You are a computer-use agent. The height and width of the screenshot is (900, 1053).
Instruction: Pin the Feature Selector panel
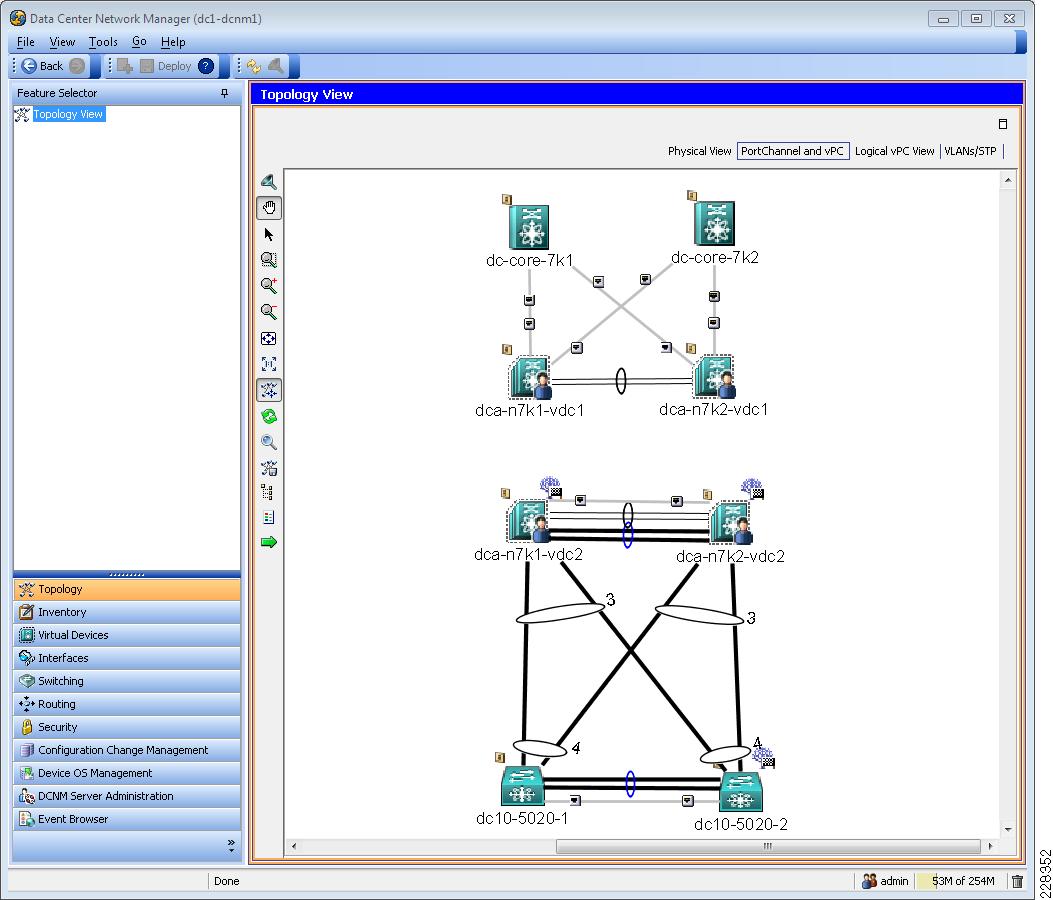224,93
